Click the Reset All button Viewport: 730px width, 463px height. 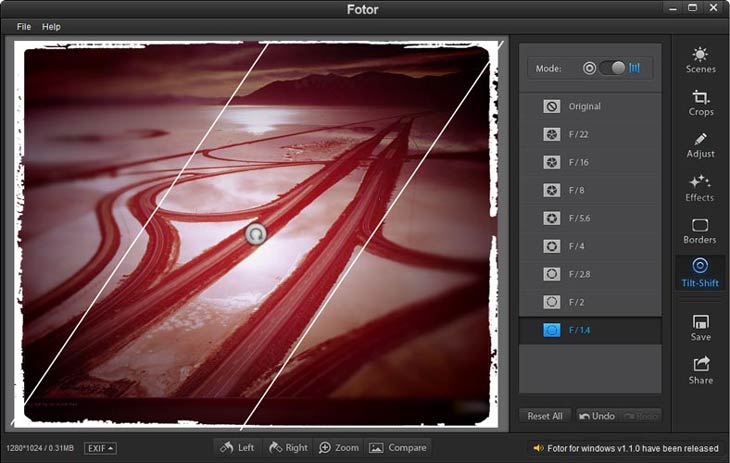pos(545,416)
